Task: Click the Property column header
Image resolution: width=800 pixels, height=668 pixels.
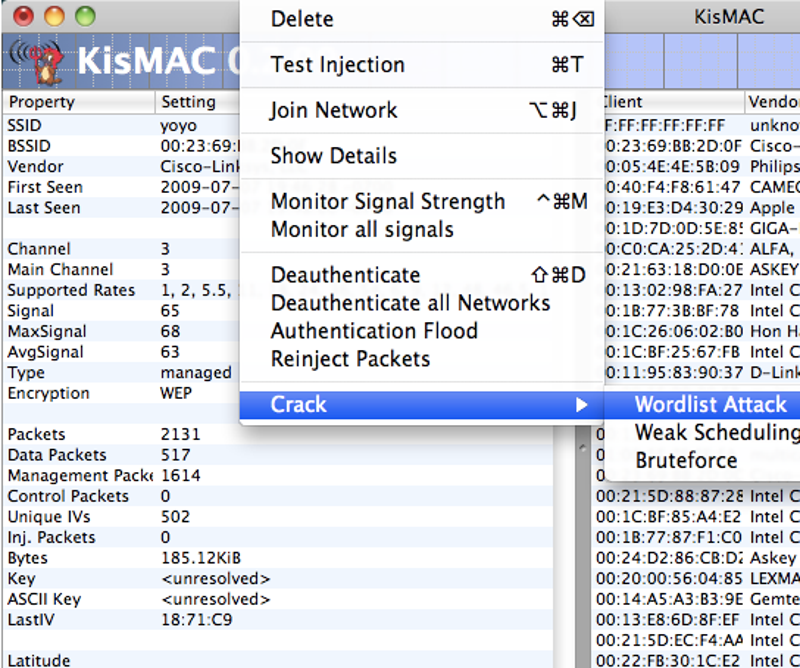Action: click(x=79, y=102)
